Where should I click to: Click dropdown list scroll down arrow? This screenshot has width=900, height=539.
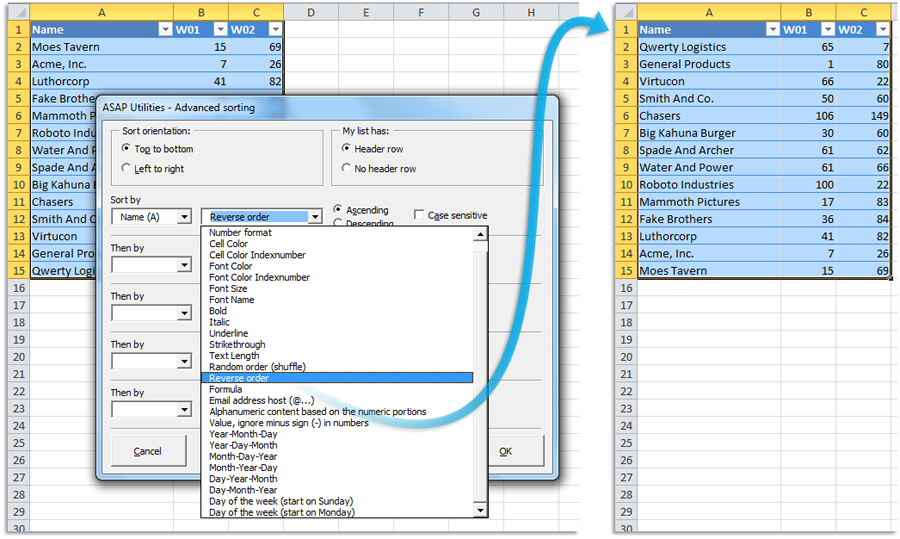pos(480,510)
